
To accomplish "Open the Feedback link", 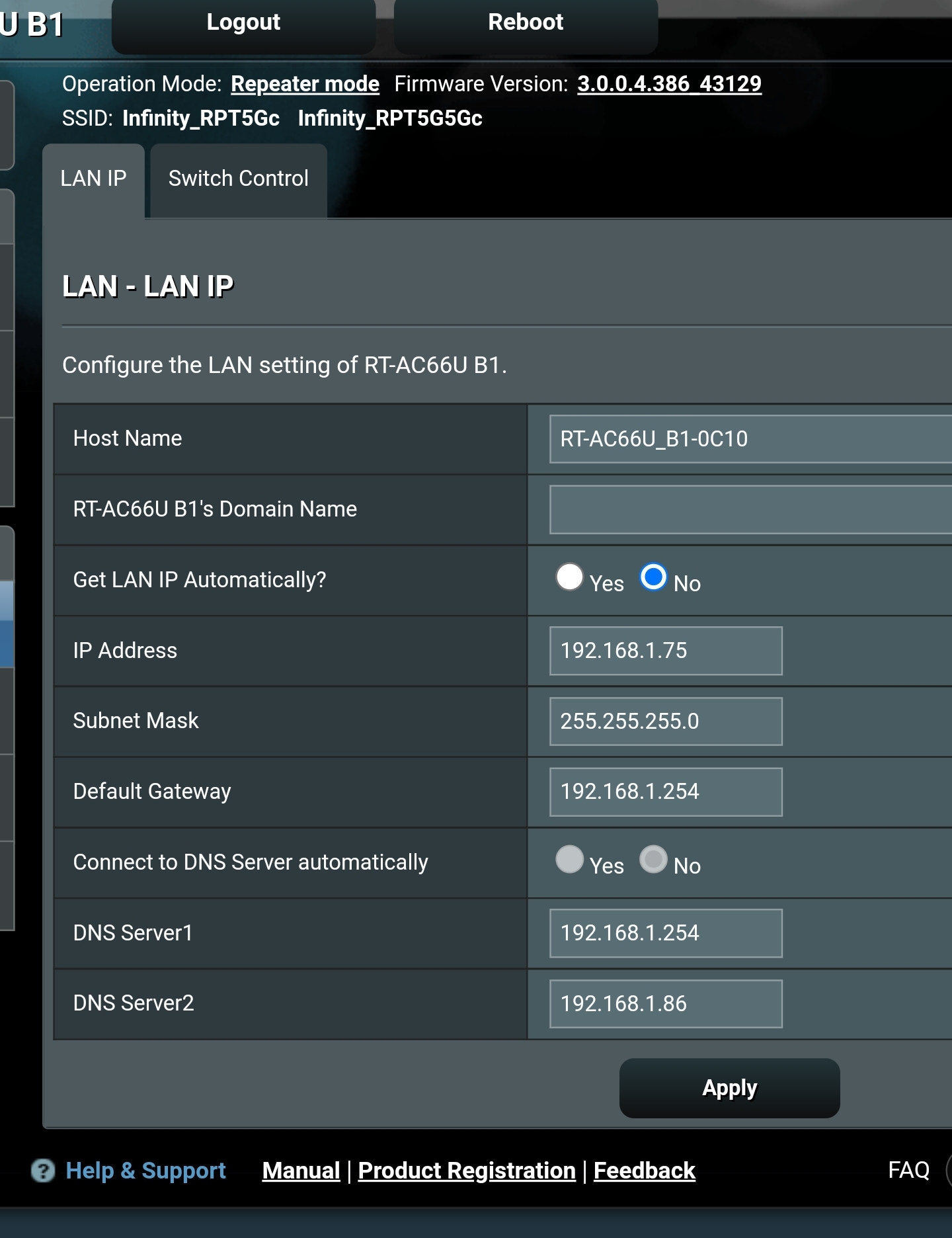I will [x=645, y=1171].
